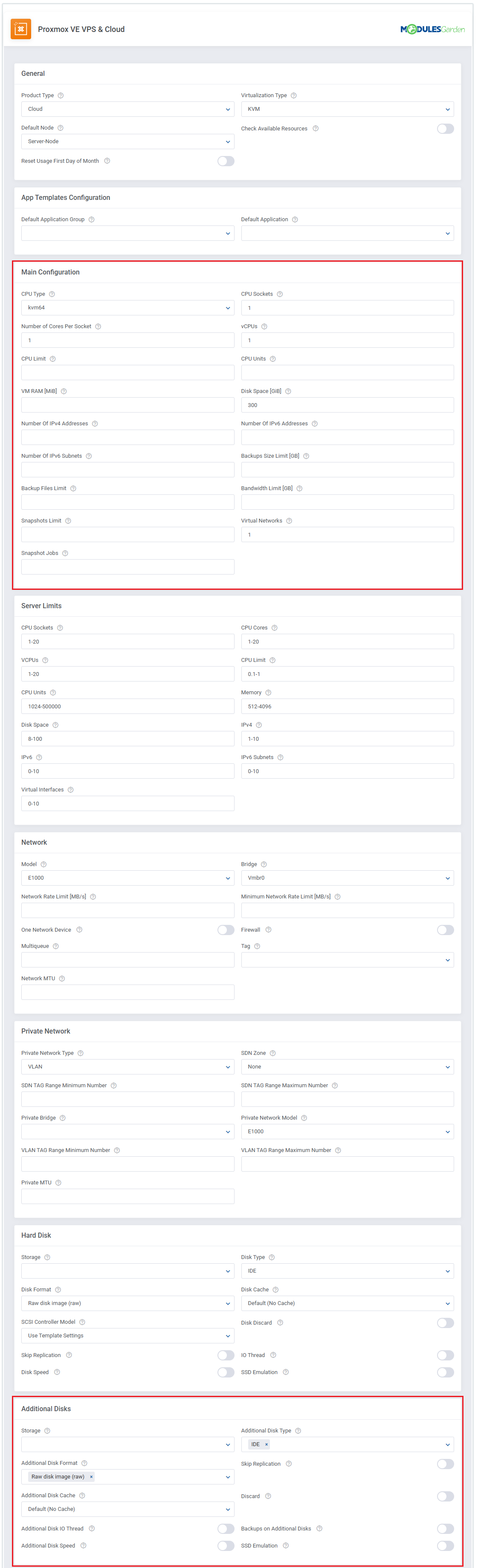
Task: Open Virtualization Type KVM dropdown
Action: [x=347, y=109]
